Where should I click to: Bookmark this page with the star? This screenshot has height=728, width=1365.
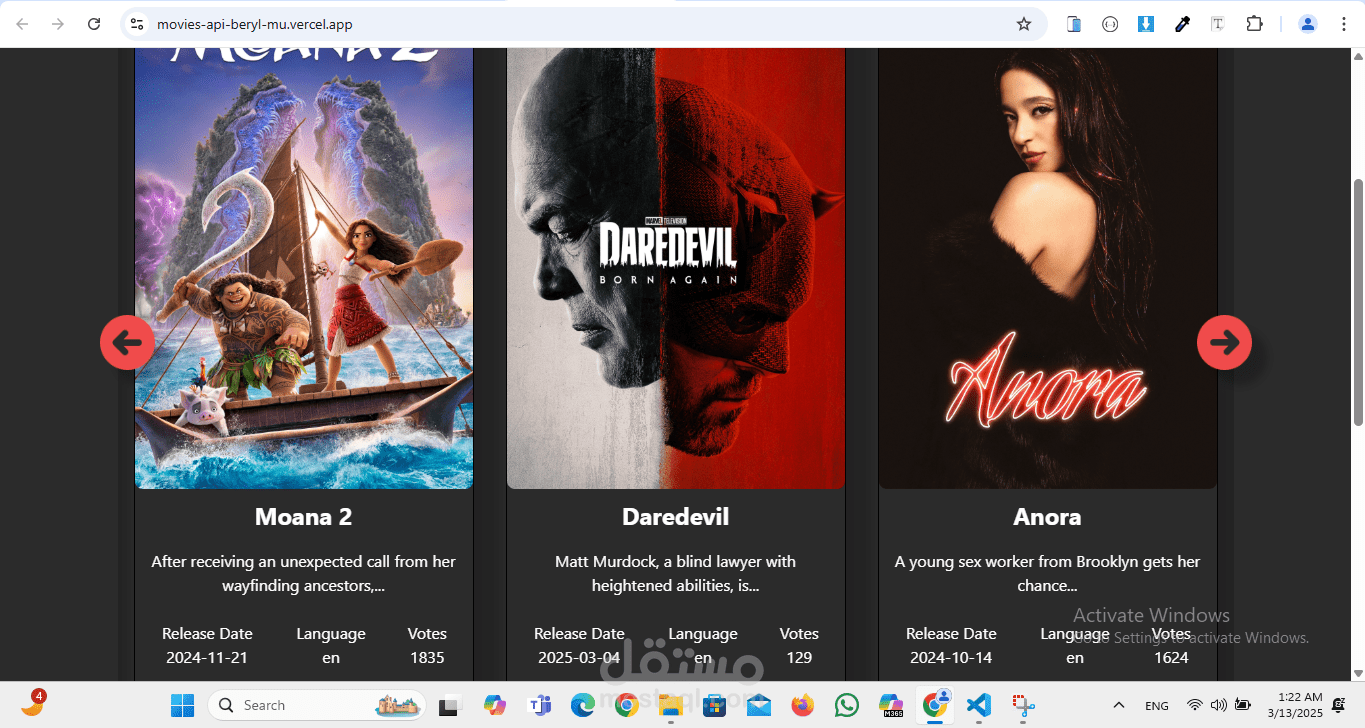[1023, 24]
